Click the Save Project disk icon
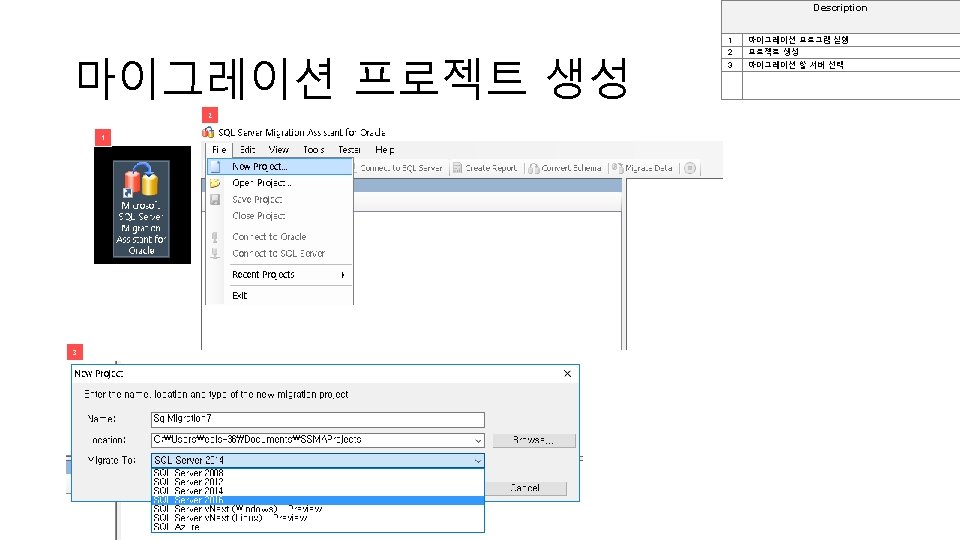Viewport: 960px width, 540px height. point(216,200)
